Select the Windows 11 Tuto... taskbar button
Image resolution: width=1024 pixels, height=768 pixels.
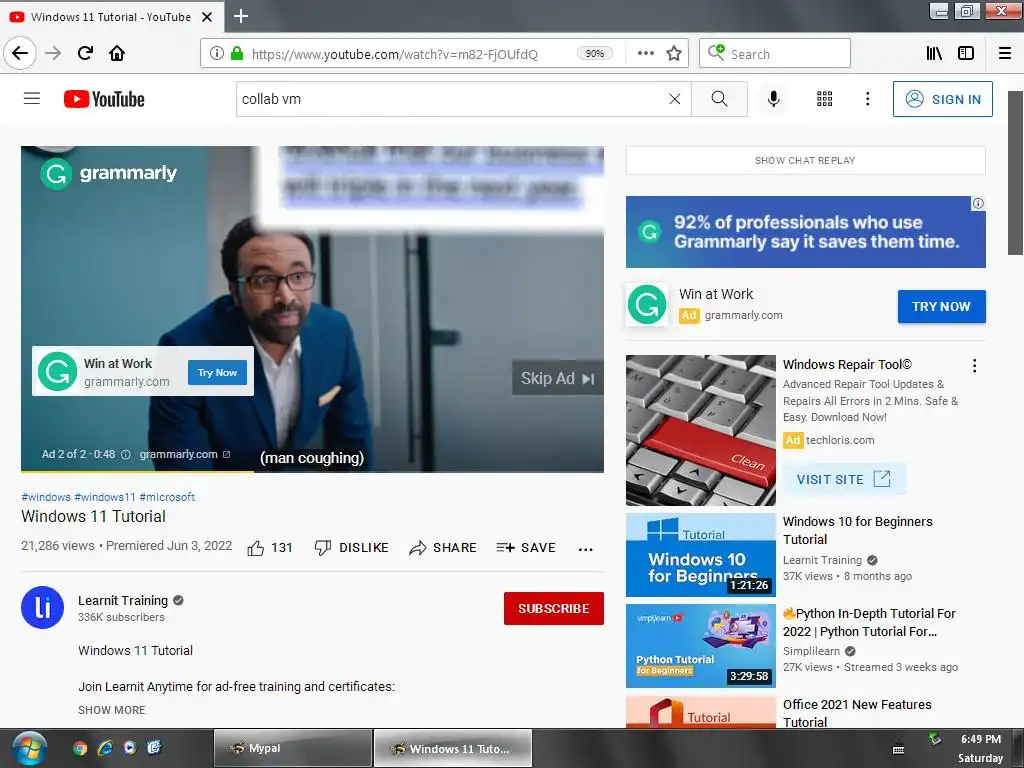[453, 748]
